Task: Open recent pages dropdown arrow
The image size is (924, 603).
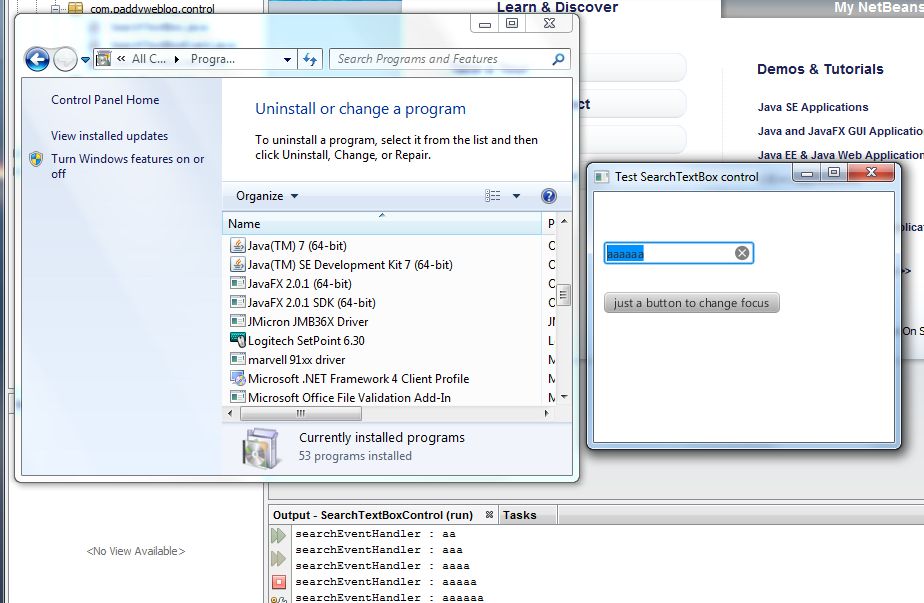Action: pyautogui.click(x=85, y=60)
